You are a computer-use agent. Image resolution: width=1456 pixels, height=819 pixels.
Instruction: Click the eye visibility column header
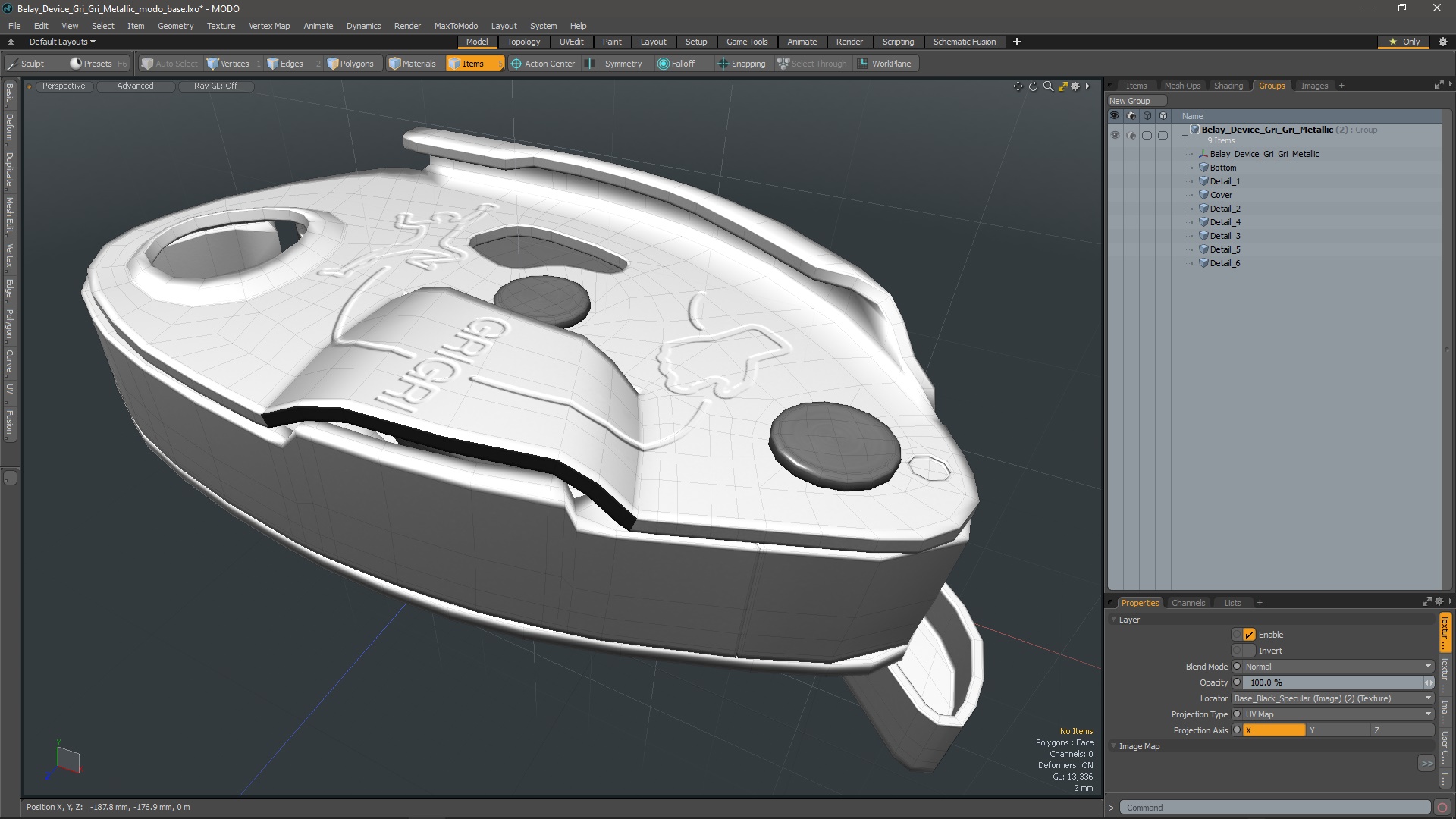pos(1114,116)
